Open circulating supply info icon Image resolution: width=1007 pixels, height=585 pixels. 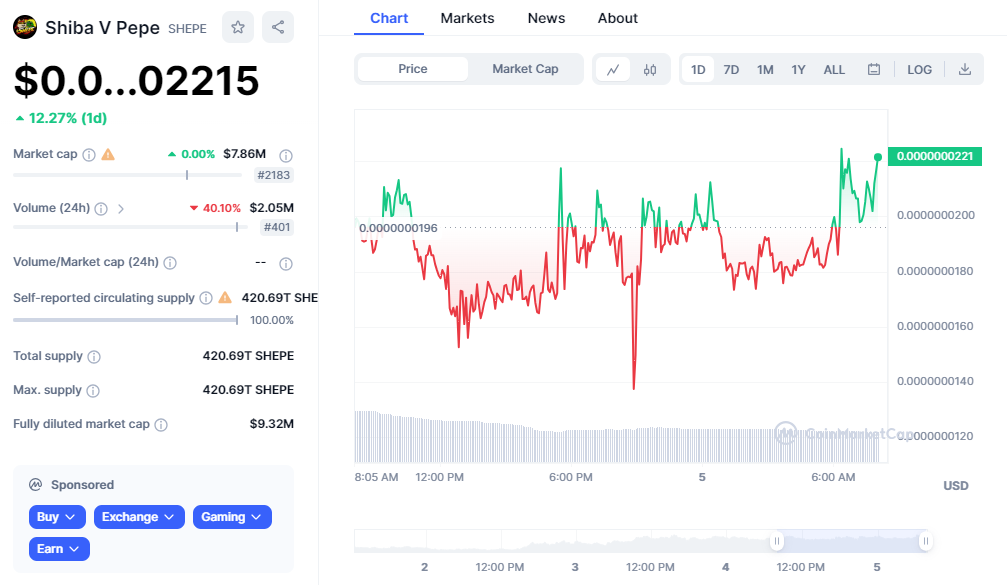click(x=206, y=298)
